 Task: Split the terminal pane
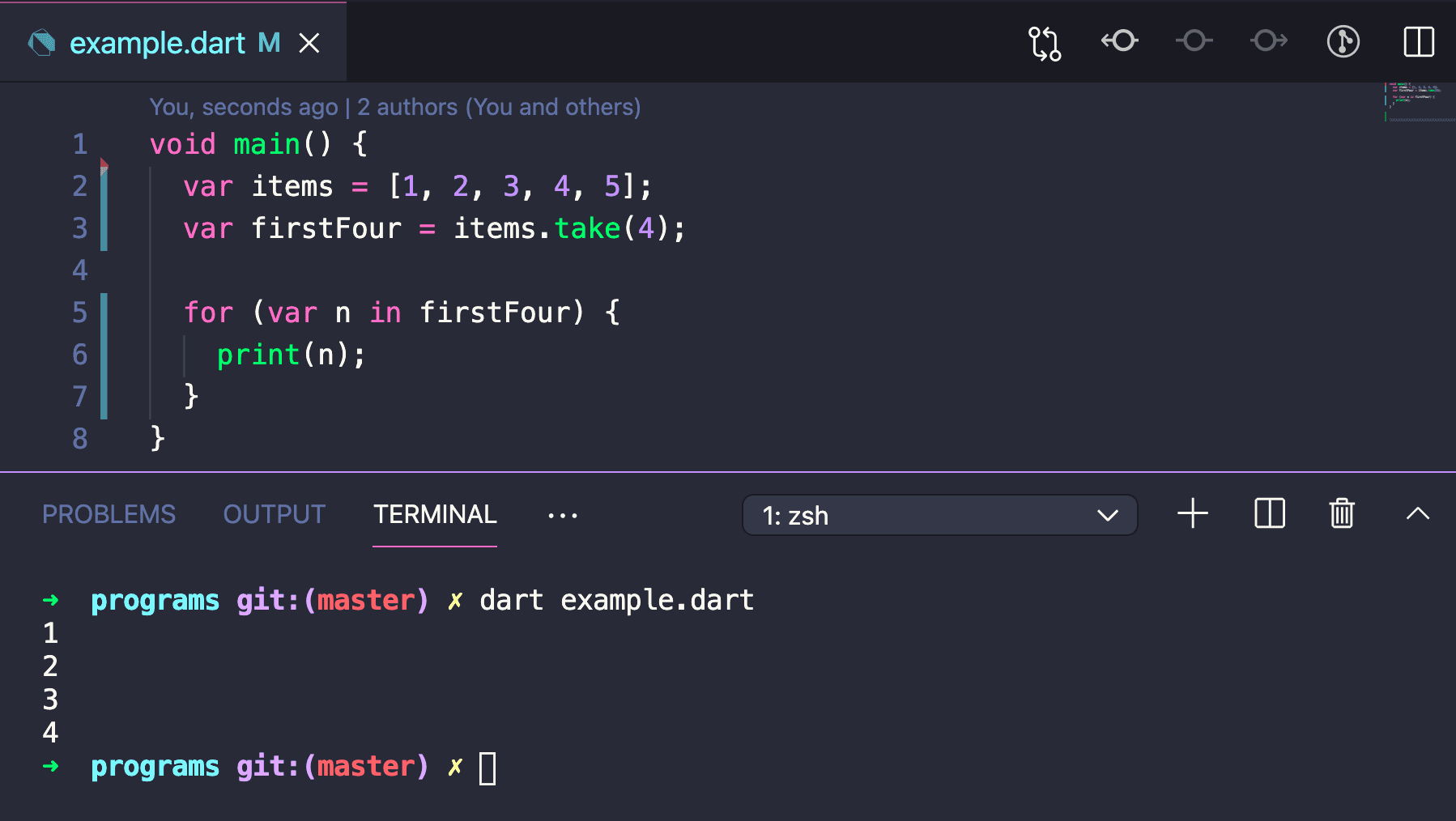[x=1268, y=513]
